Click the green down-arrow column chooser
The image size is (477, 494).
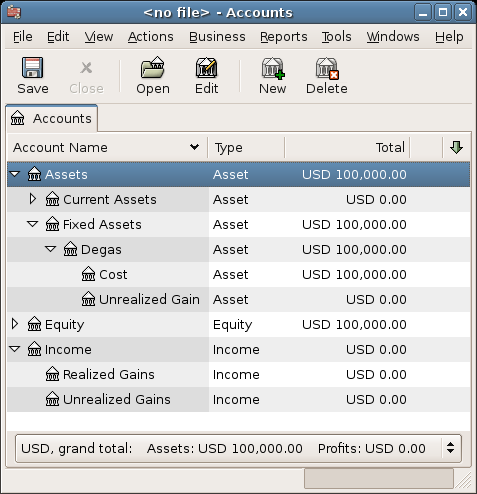coord(456,147)
